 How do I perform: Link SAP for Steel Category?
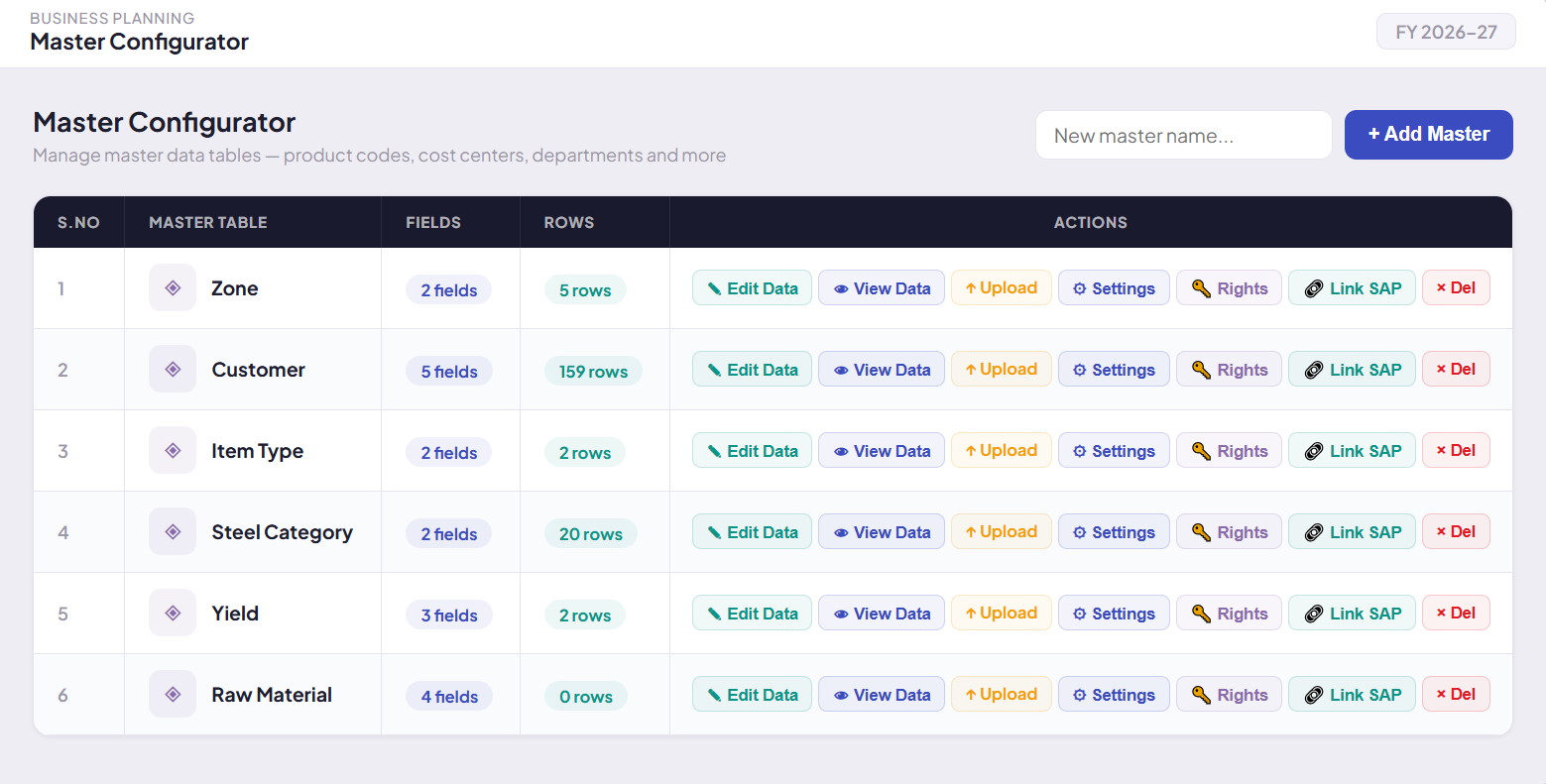pos(1352,532)
